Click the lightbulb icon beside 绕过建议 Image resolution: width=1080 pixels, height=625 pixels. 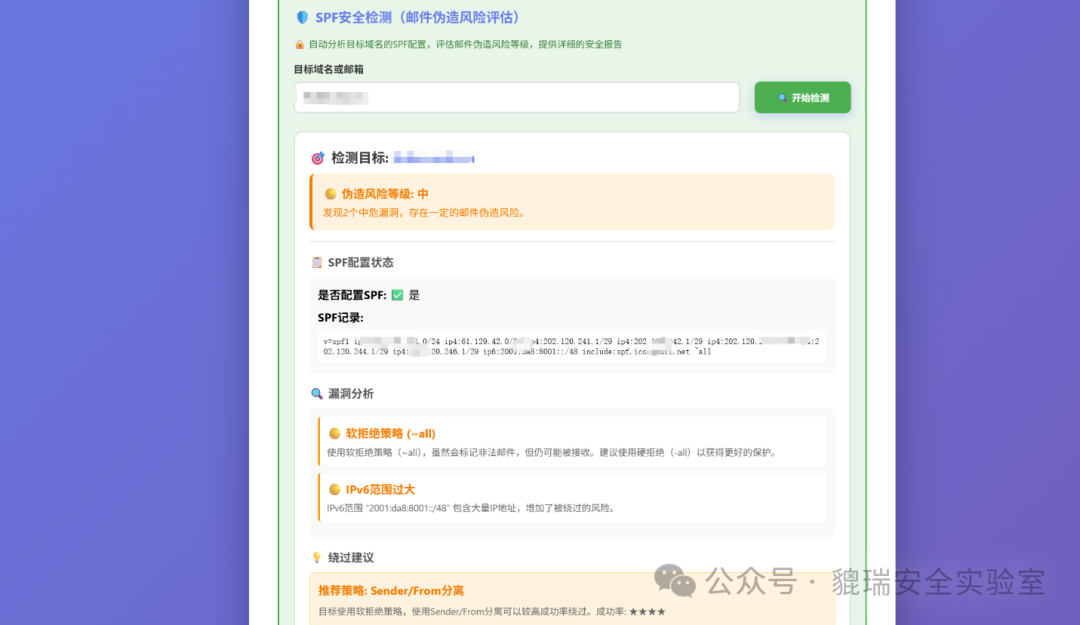point(318,557)
